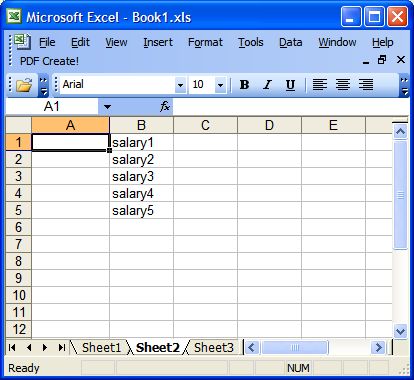This screenshot has height=380, width=414.
Task: Click the workbook minimize icon in menu bar
Action: coord(366,61)
